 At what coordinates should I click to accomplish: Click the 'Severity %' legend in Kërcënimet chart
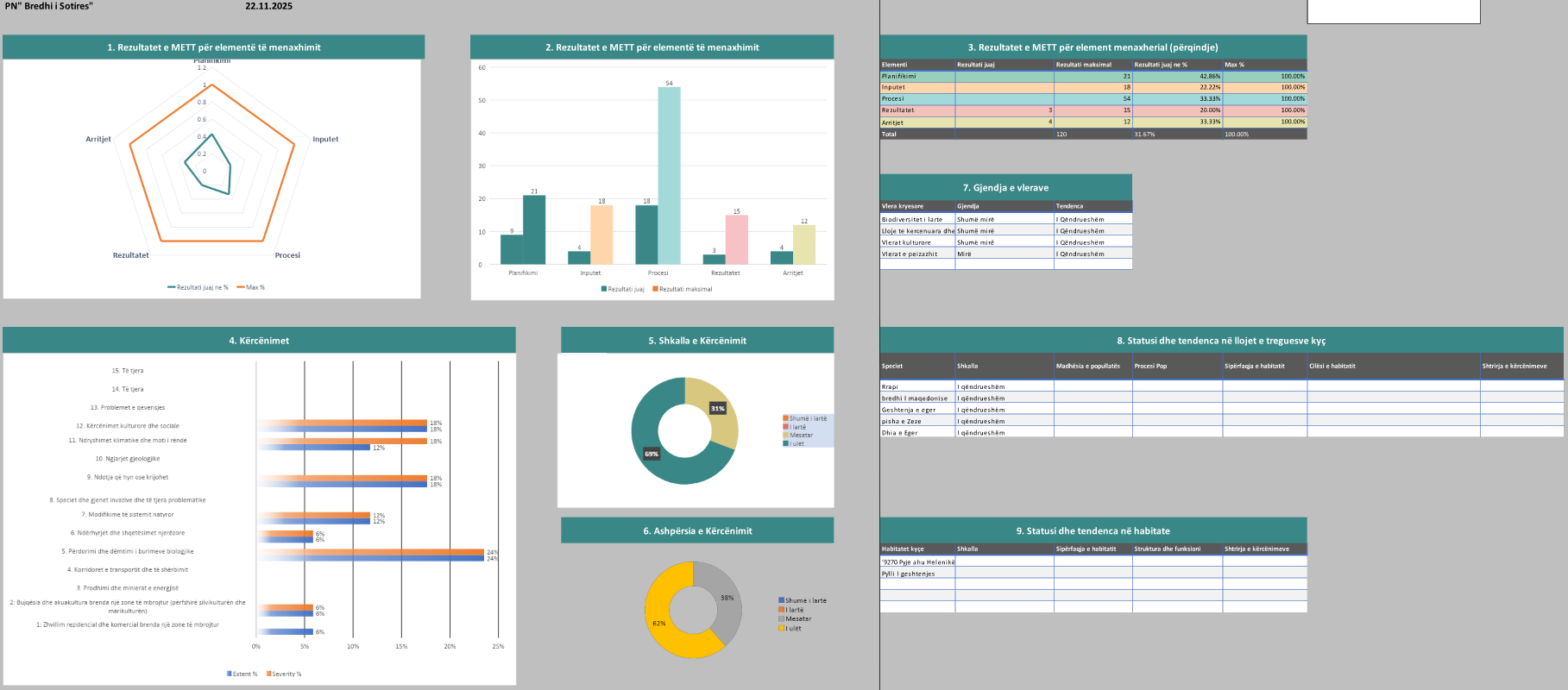point(287,674)
